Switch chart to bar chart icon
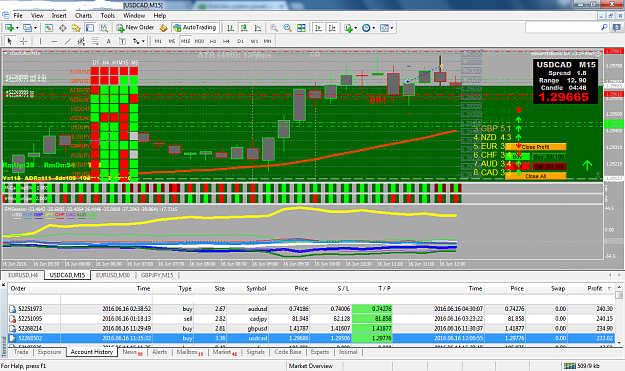The image size is (625, 371). pyautogui.click(x=230, y=28)
